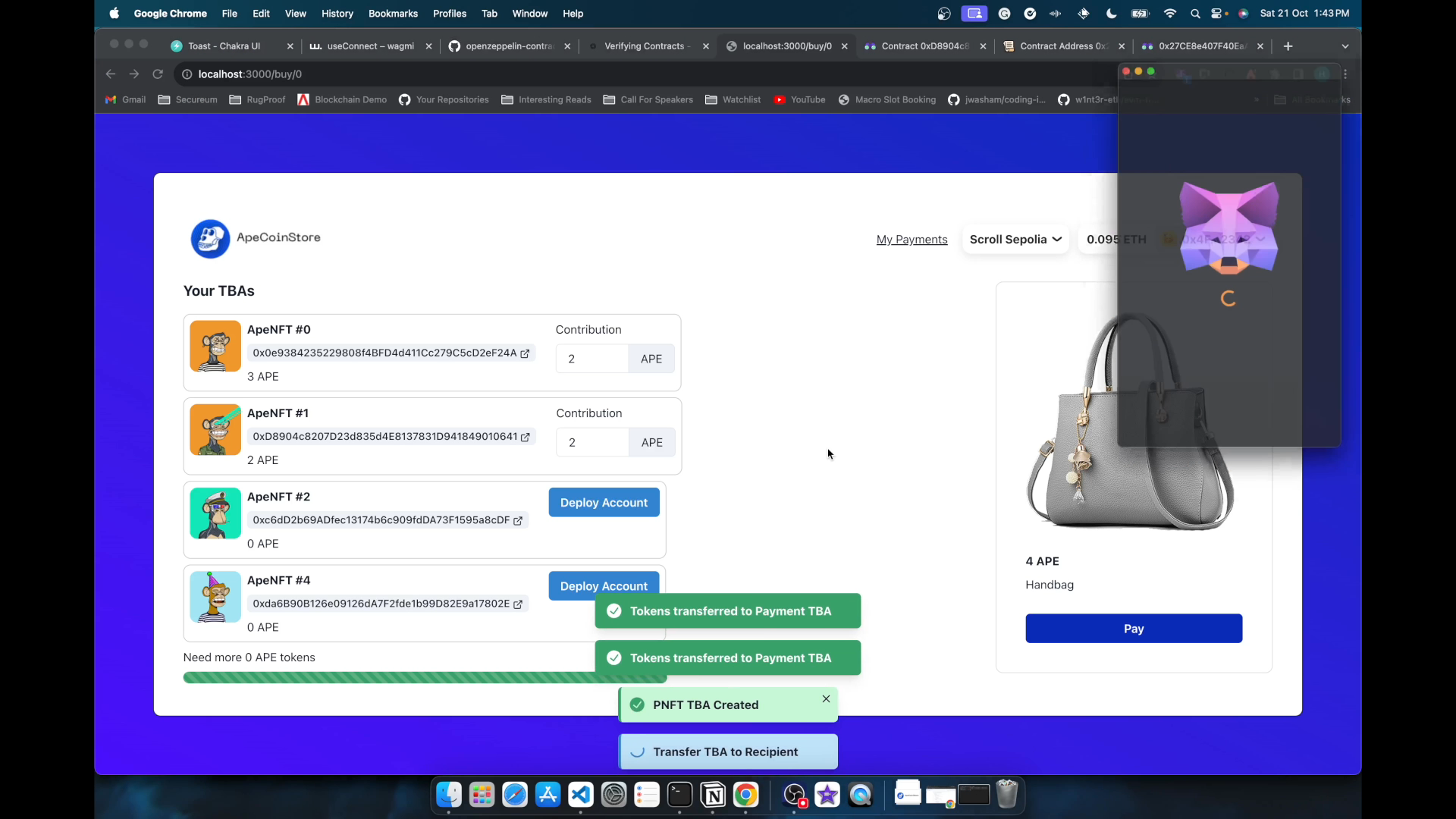Open the Secureum bookmarks folder

[x=187, y=99]
